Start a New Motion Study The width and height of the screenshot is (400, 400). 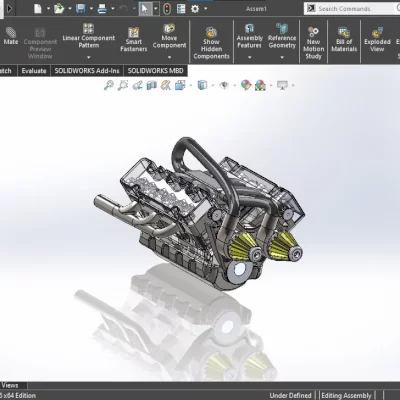(x=313, y=43)
